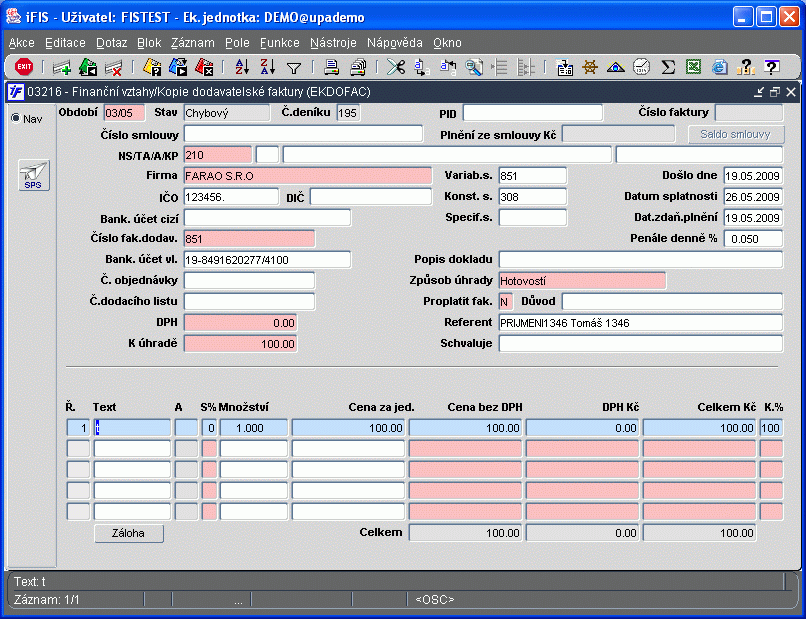This screenshot has height=619, width=806.
Task: Open the Nástroje menu
Action: click(x=333, y=43)
